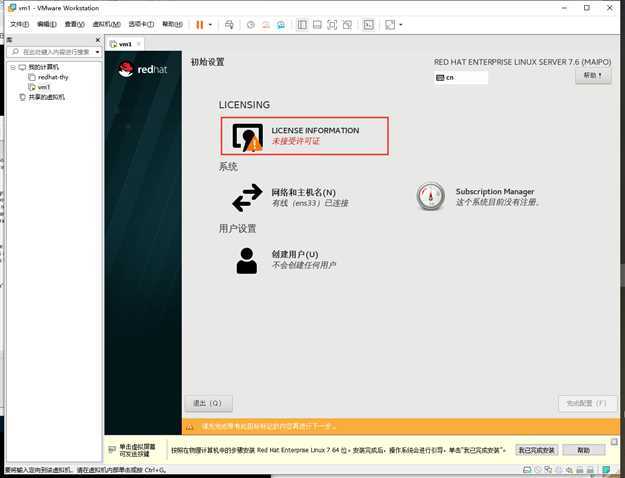625x478 pixels.
Task: Select vm1 in the library tree
Action: [x=44, y=87]
